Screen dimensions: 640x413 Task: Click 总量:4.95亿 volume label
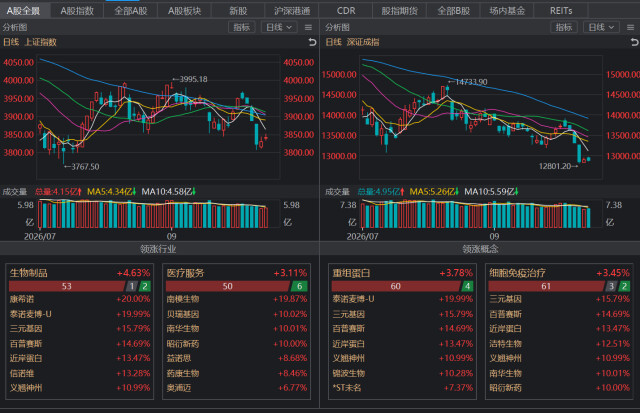[x=381, y=191]
